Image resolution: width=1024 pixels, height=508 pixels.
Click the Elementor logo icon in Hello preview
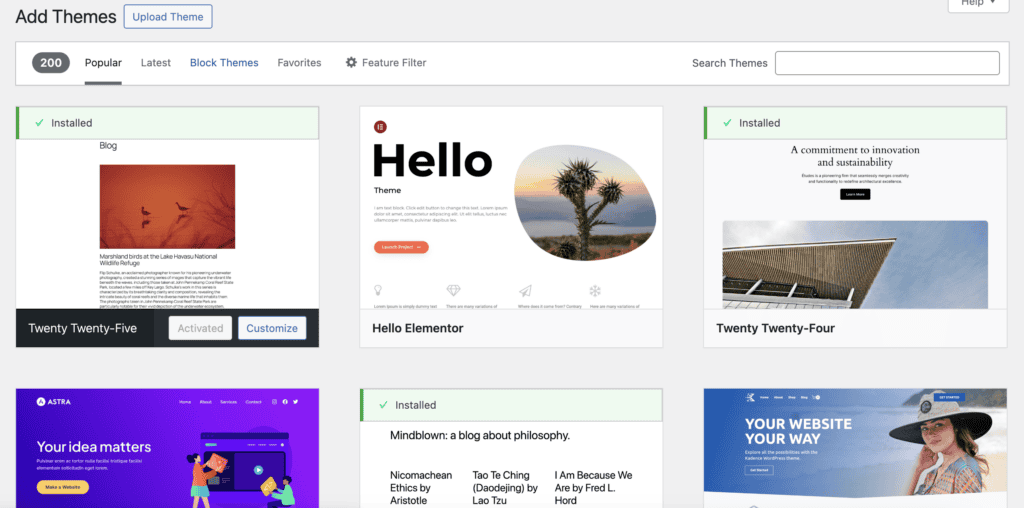coord(380,127)
